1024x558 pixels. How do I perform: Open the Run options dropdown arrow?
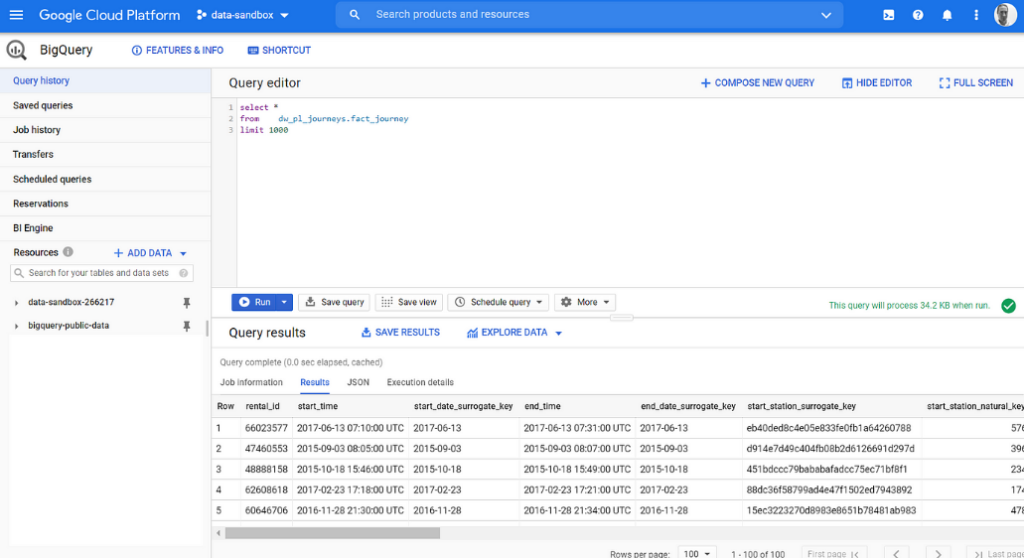(x=284, y=302)
